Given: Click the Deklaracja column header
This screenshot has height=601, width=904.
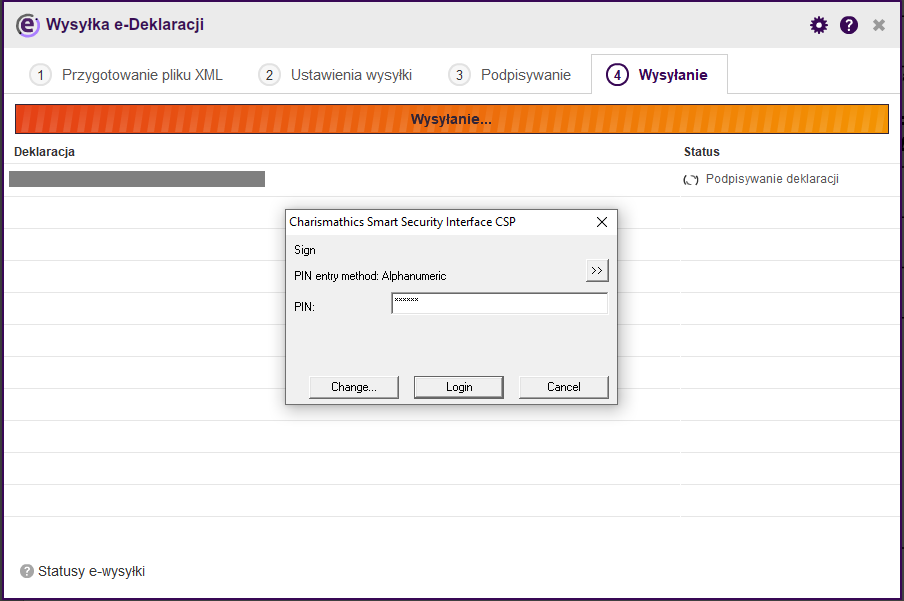Looking at the screenshot, I should (44, 152).
